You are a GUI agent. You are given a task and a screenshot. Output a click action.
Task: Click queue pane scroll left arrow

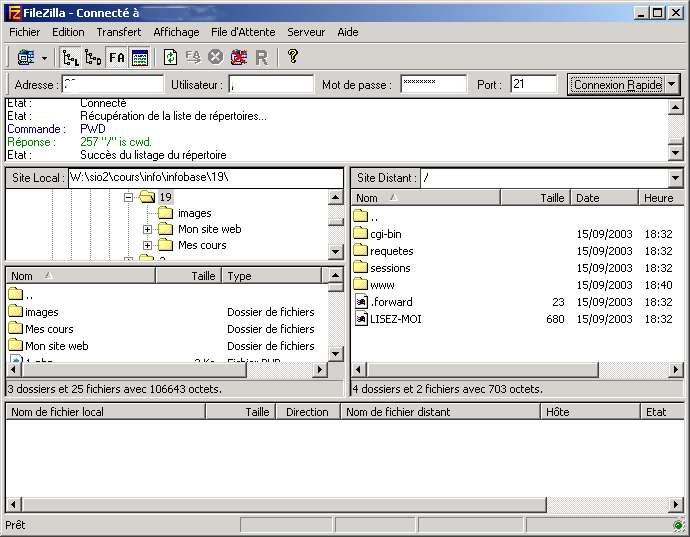pos(13,504)
